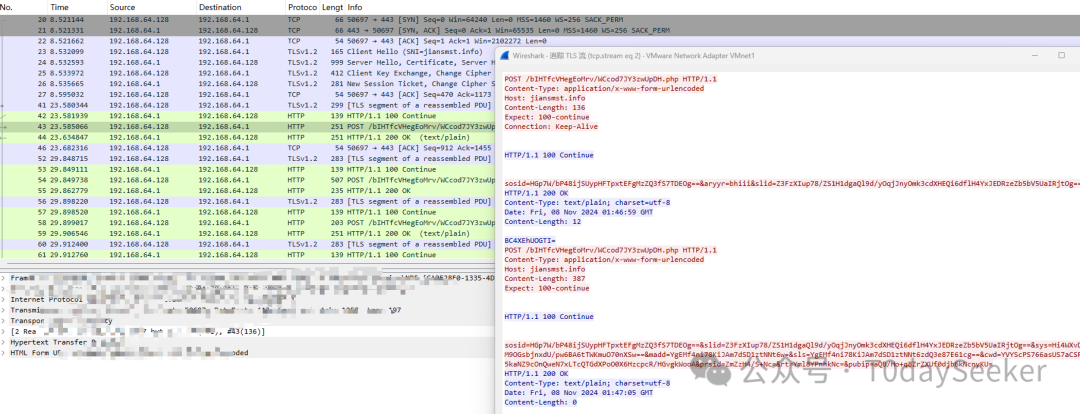1080x414 pixels.
Task: Select packet 53 at time 29.849111
Action: coord(248,169)
